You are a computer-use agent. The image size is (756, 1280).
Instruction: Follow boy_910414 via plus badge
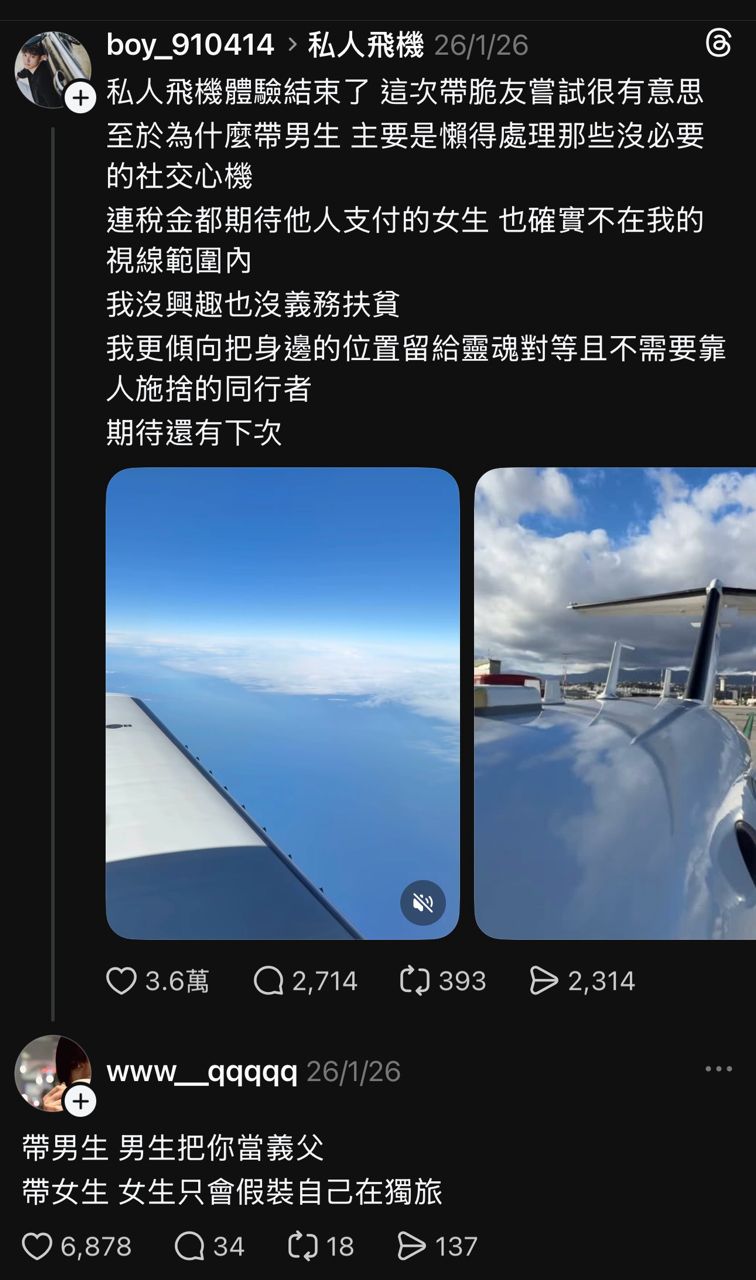(x=80, y=97)
